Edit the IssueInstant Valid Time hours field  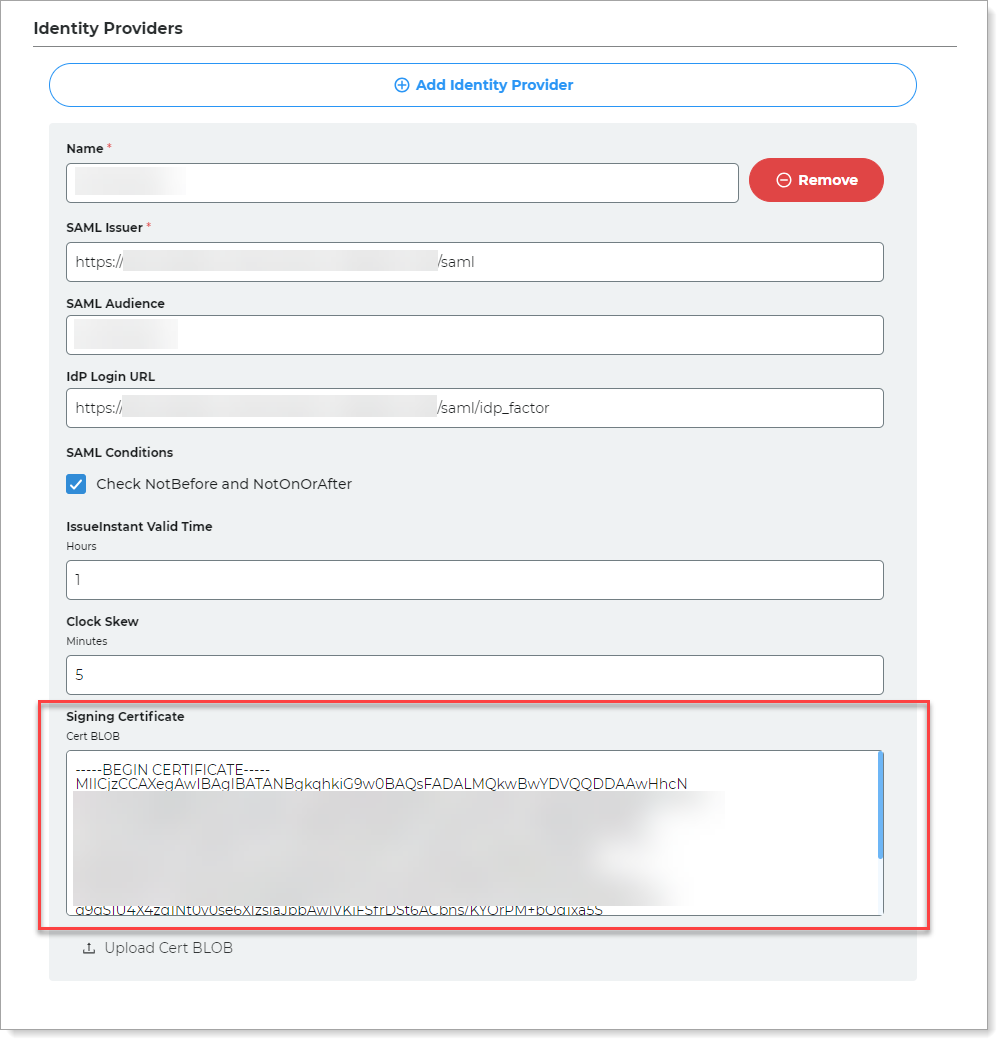(x=474, y=580)
